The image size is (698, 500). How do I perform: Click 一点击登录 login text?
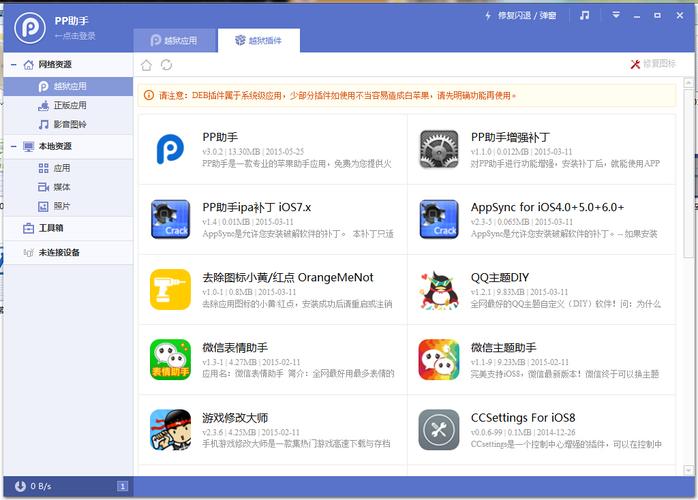point(75,36)
